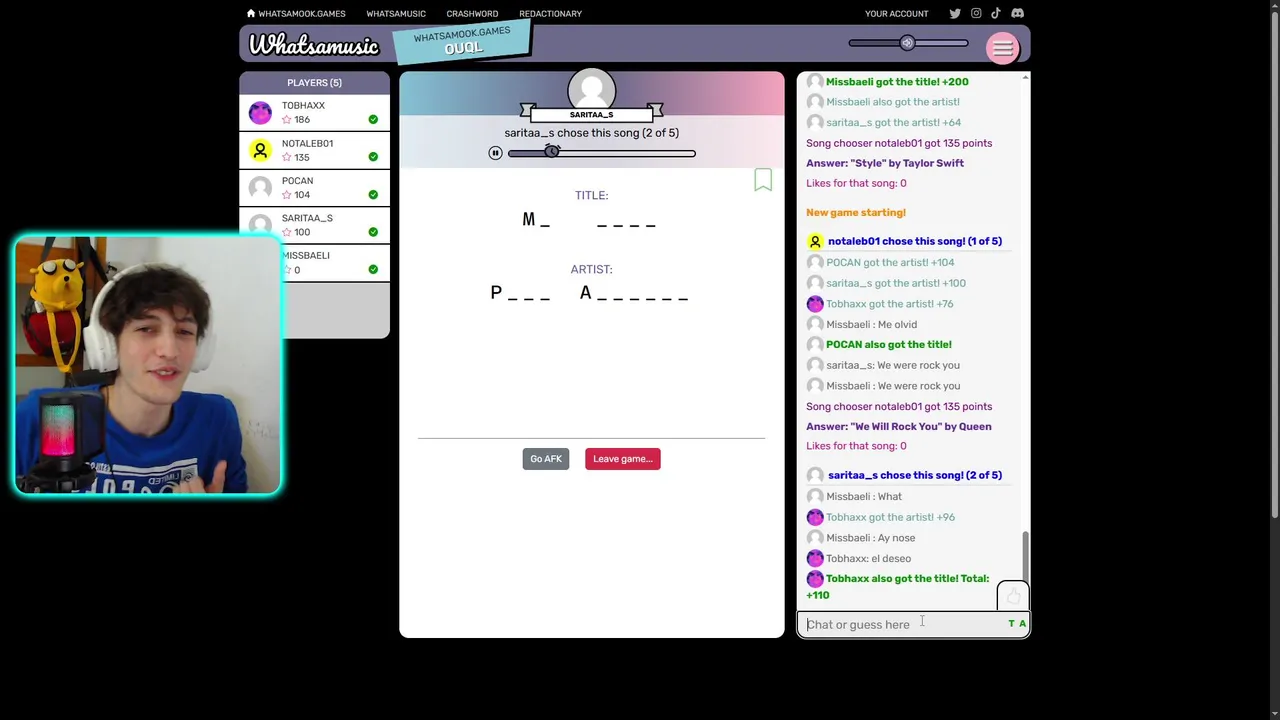The width and height of the screenshot is (1280, 720).
Task: Click the star icon by POCAN's score
Action: point(287,195)
